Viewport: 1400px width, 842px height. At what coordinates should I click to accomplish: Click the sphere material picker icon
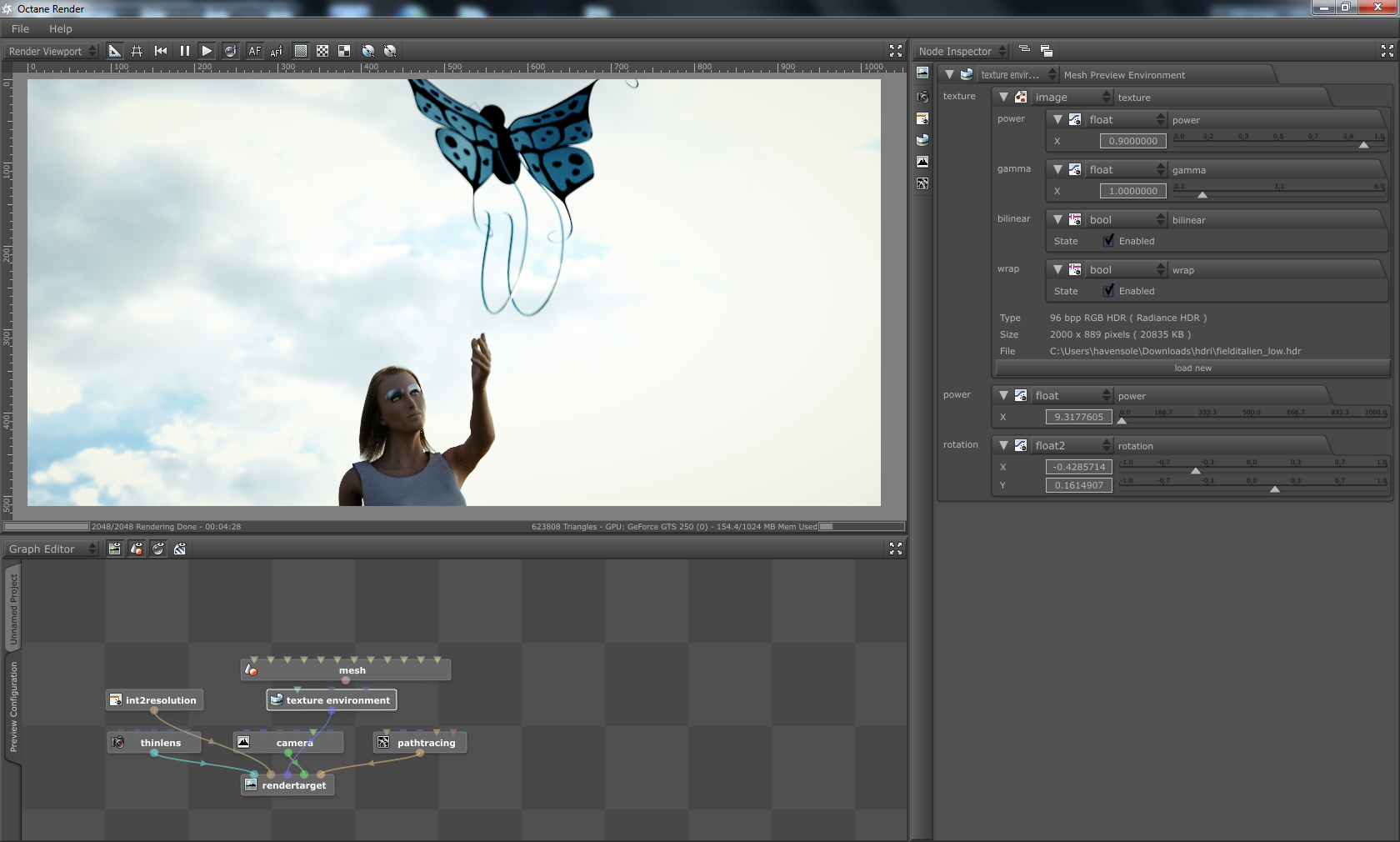point(230,51)
